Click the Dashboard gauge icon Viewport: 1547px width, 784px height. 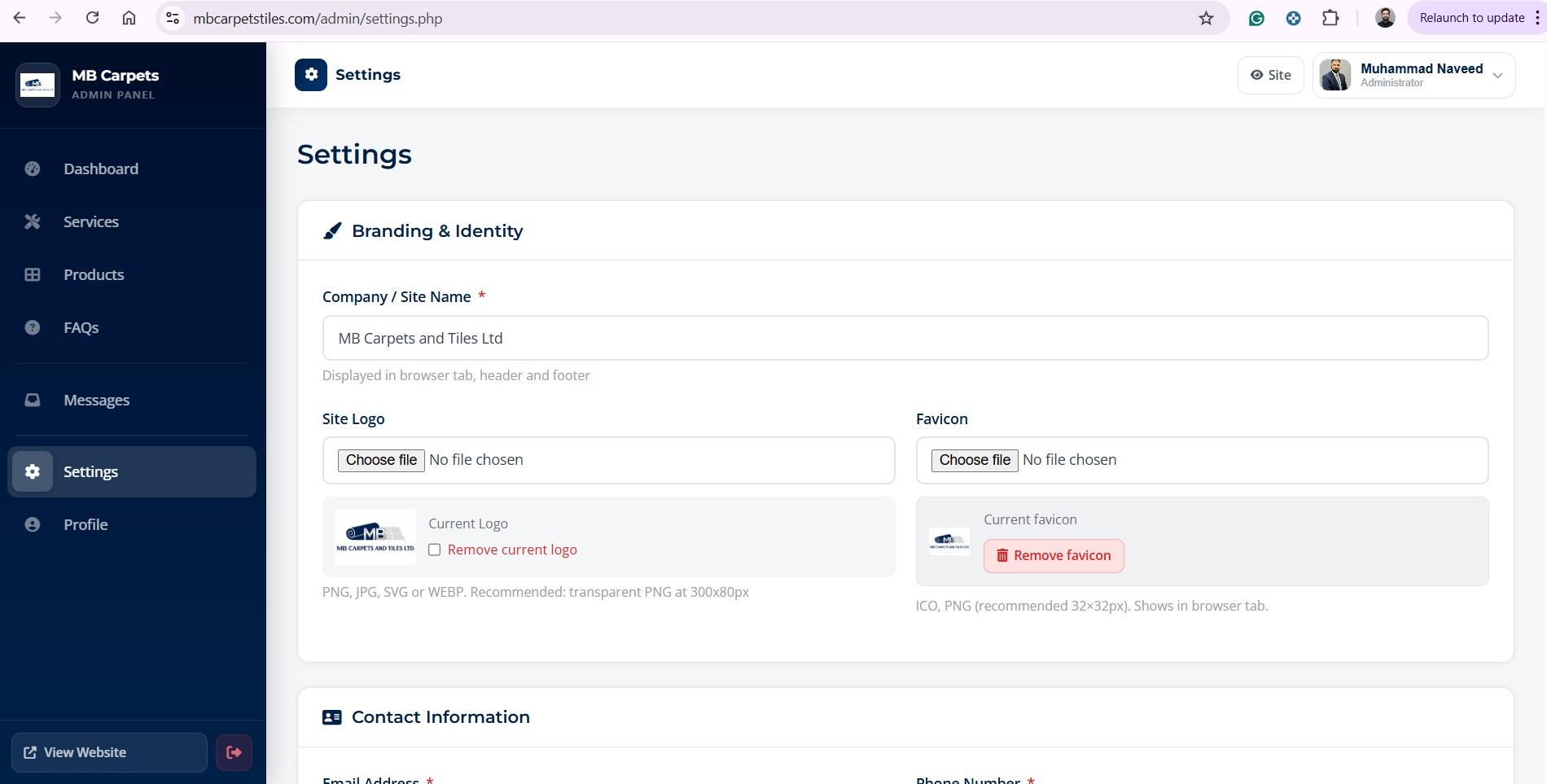33,169
